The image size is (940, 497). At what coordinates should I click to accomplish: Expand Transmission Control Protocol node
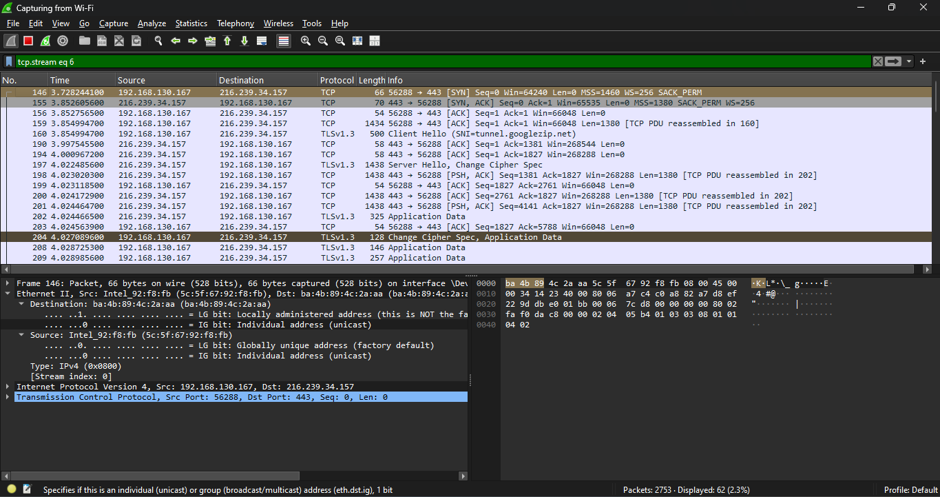tap(7, 397)
